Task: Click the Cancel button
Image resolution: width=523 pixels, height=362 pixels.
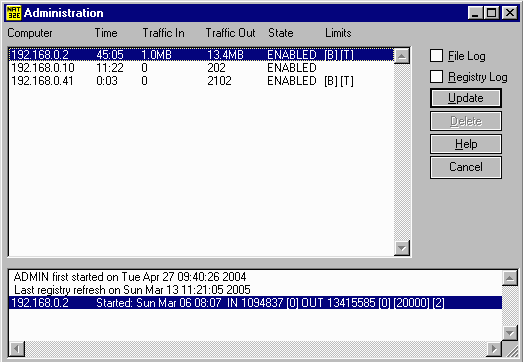Action: coord(466,167)
